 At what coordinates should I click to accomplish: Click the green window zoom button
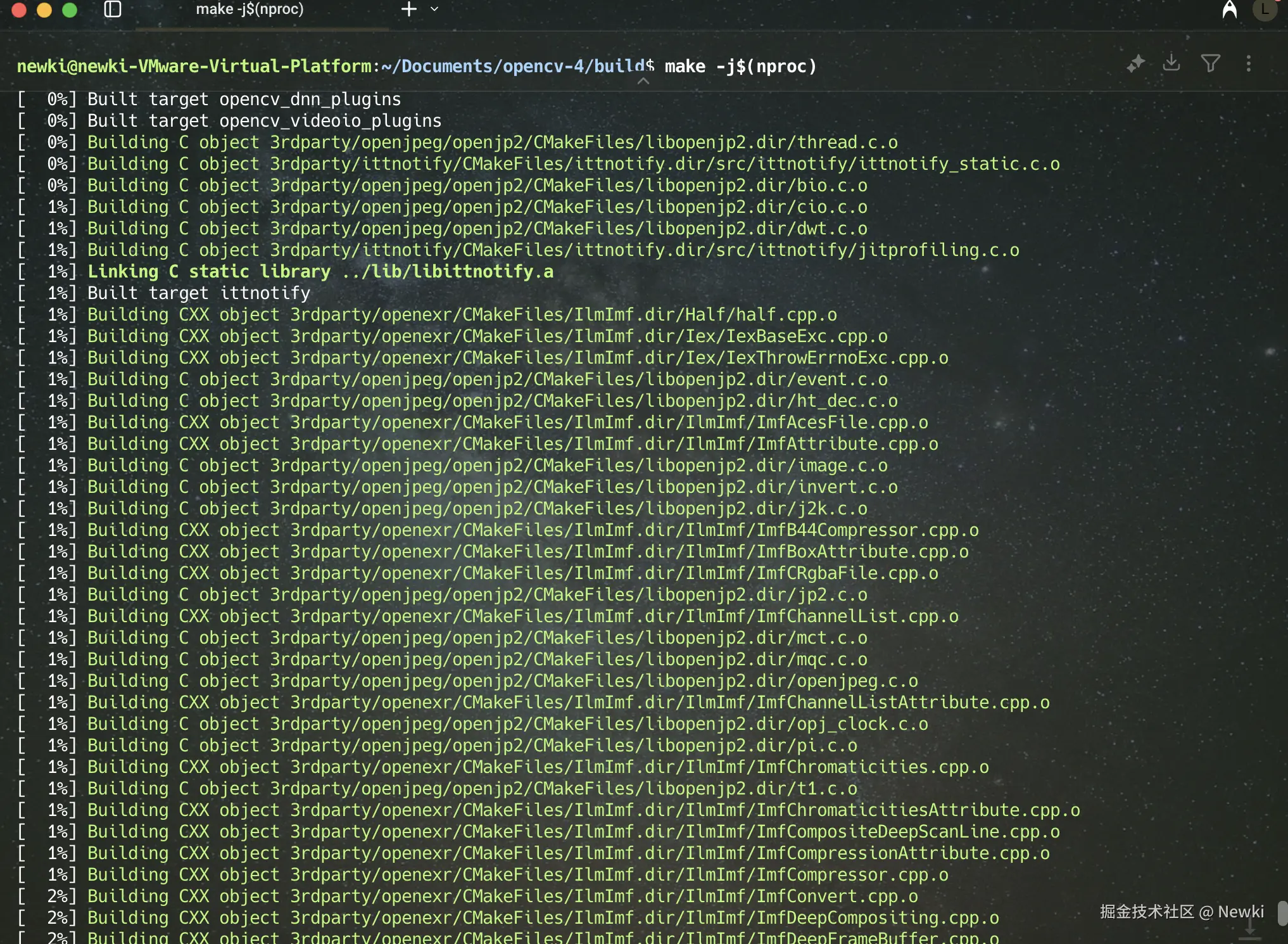pos(70,10)
